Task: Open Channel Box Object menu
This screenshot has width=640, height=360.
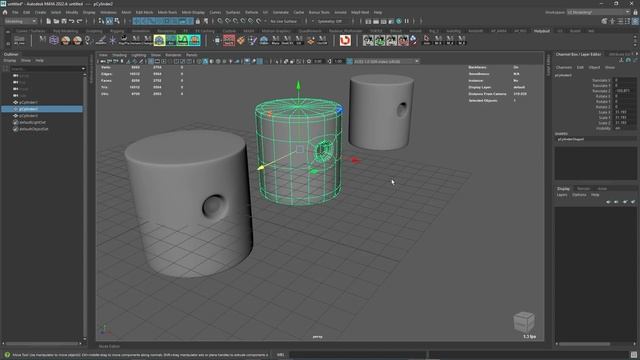Action: pos(594,67)
